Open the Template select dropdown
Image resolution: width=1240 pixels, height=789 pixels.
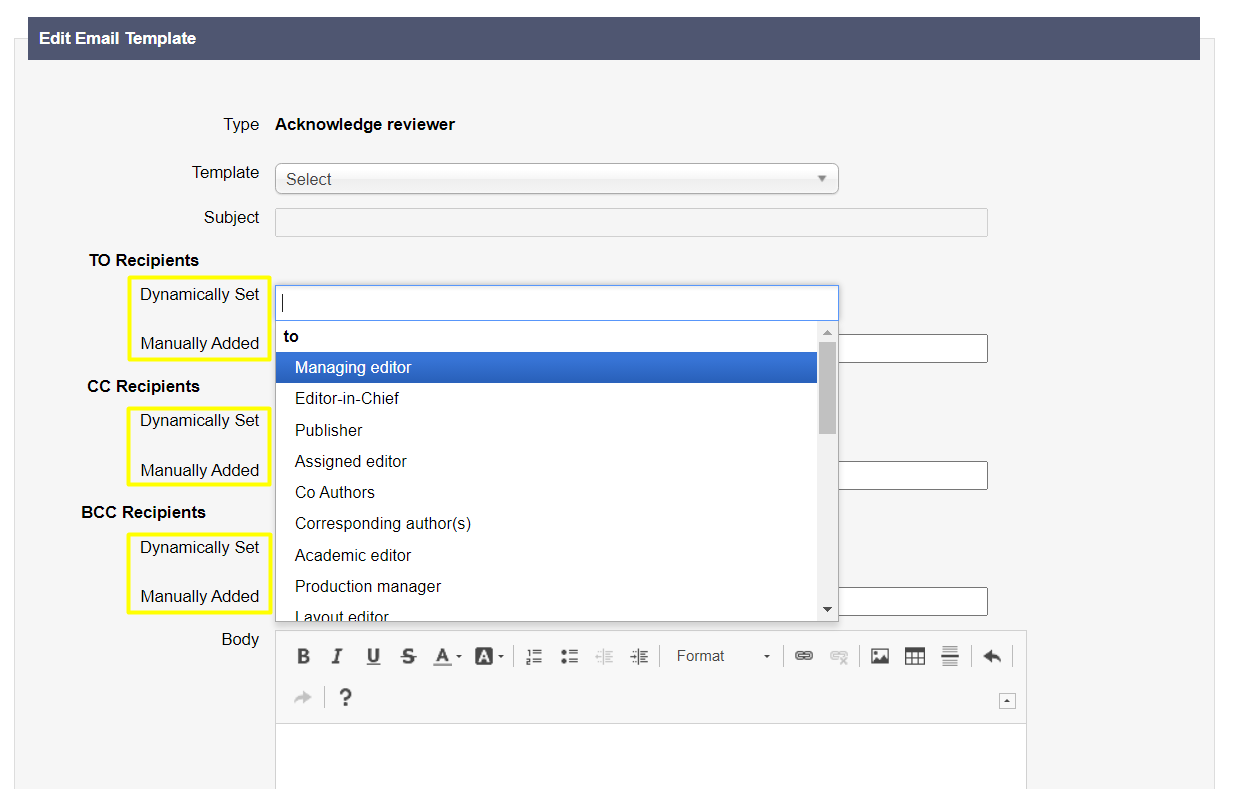coord(556,179)
